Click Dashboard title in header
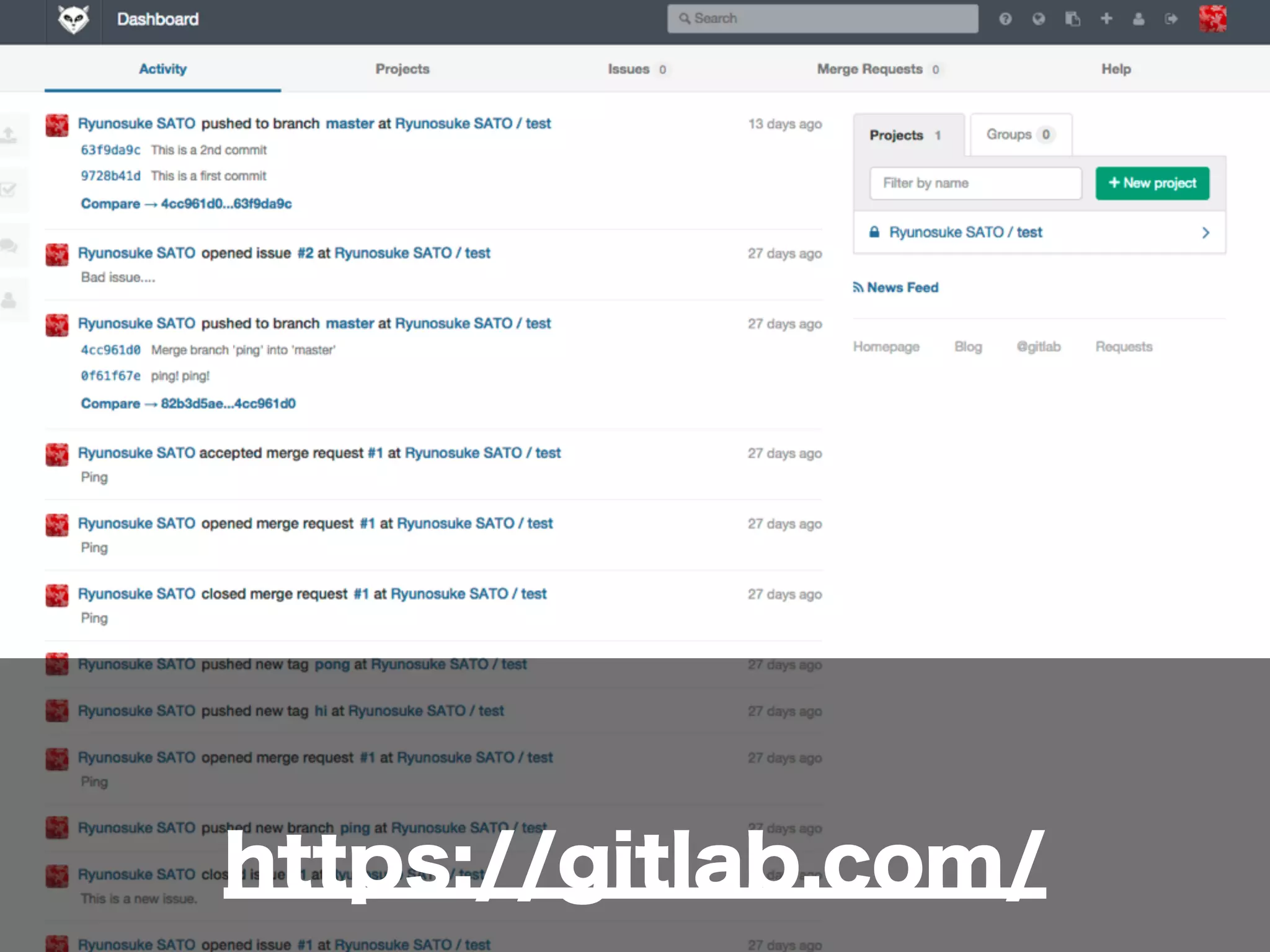 tap(158, 19)
